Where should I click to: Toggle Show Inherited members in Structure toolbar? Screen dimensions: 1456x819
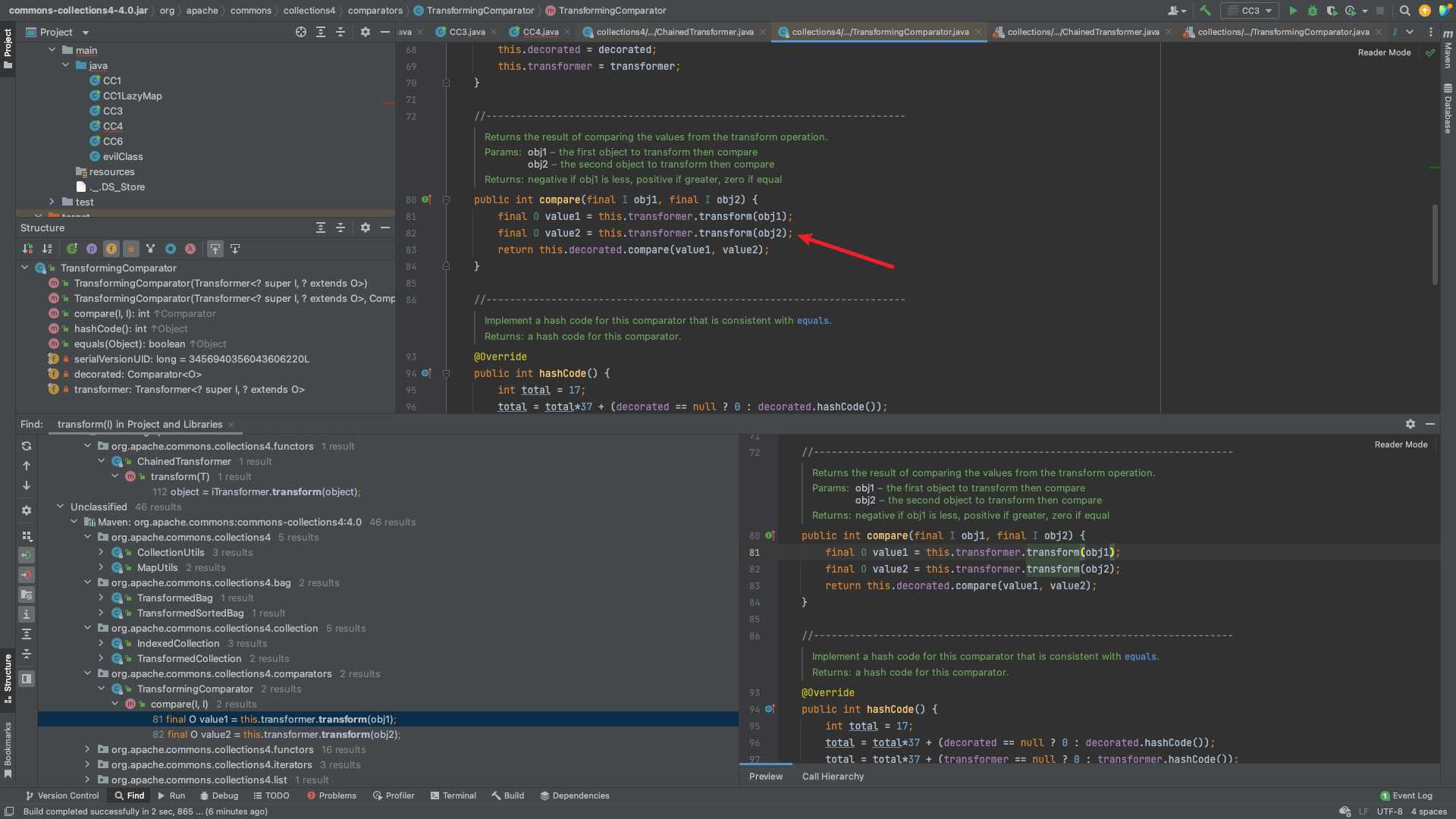72,249
